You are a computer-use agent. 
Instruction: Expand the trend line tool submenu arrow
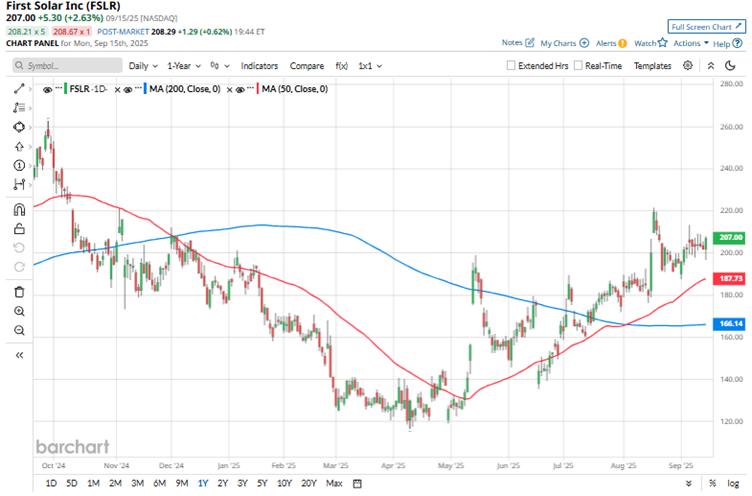point(30,89)
